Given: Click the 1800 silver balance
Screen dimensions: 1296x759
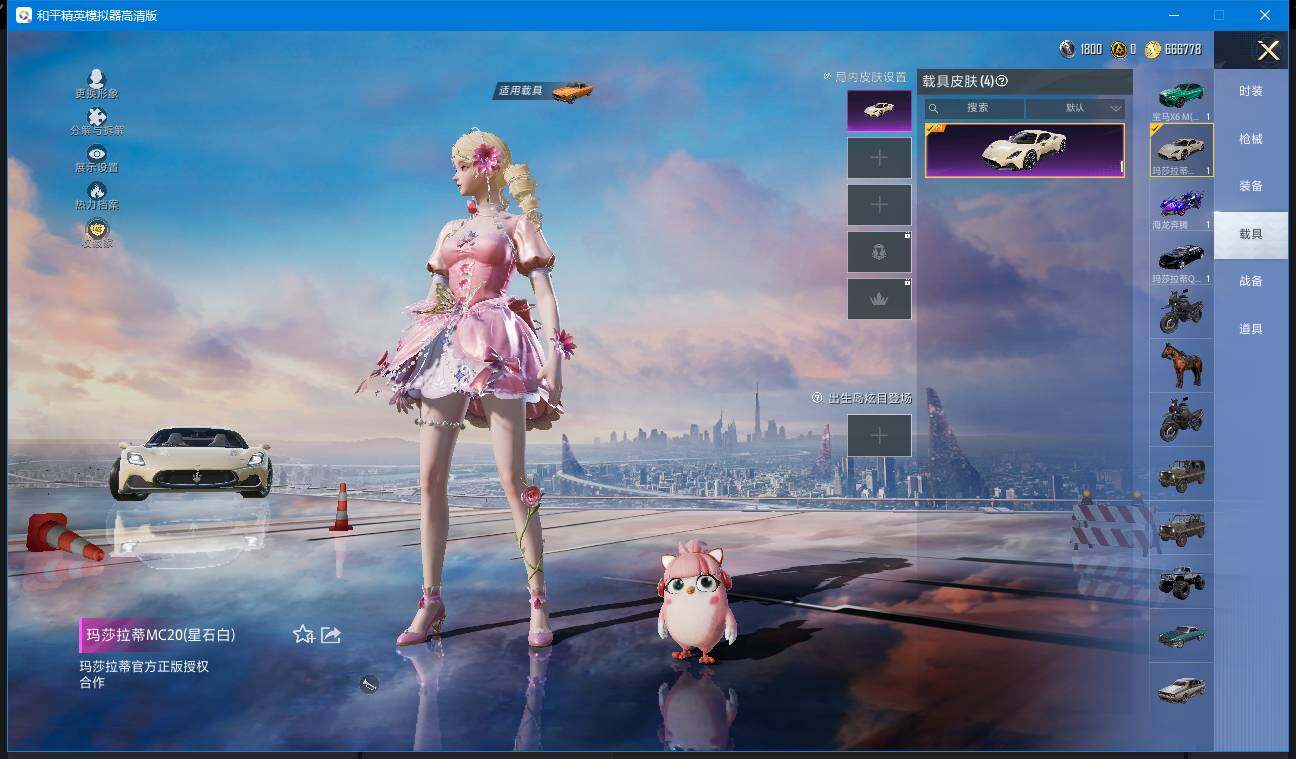Looking at the screenshot, I should (1091, 49).
